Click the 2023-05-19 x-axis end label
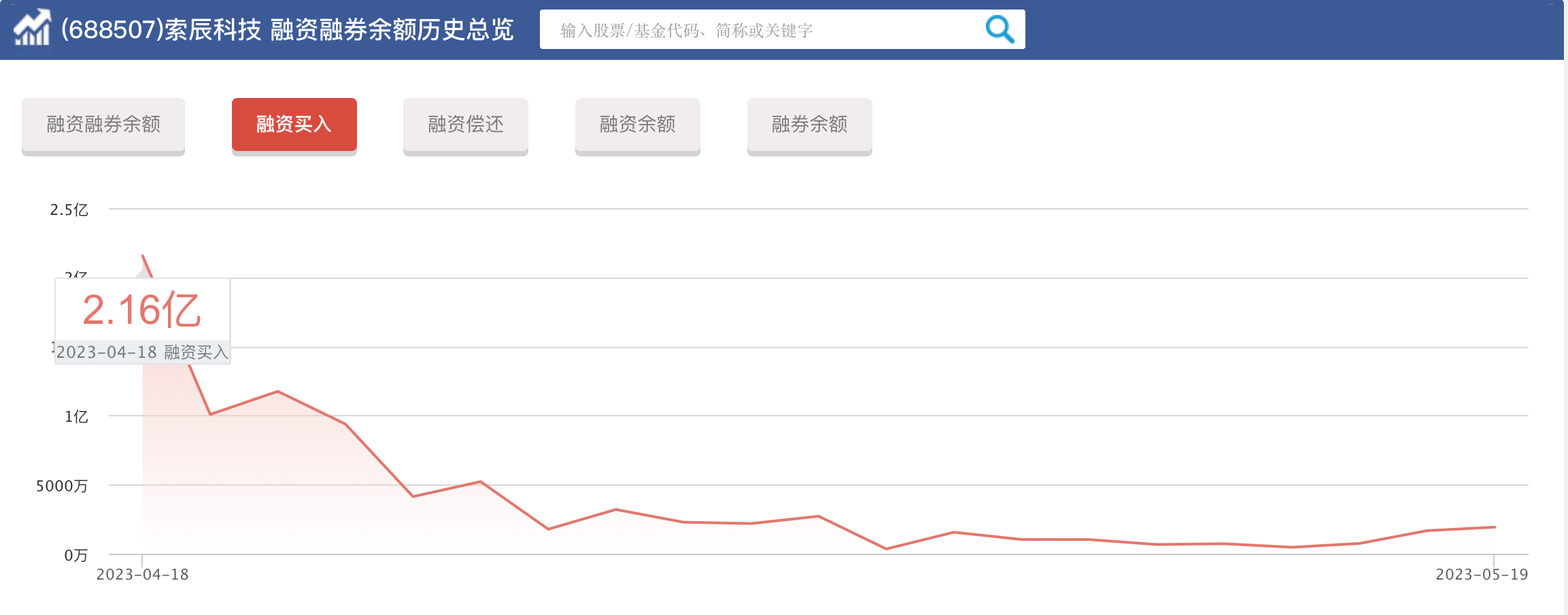The width and height of the screenshot is (1568, 615). (x=1481, y=575)
